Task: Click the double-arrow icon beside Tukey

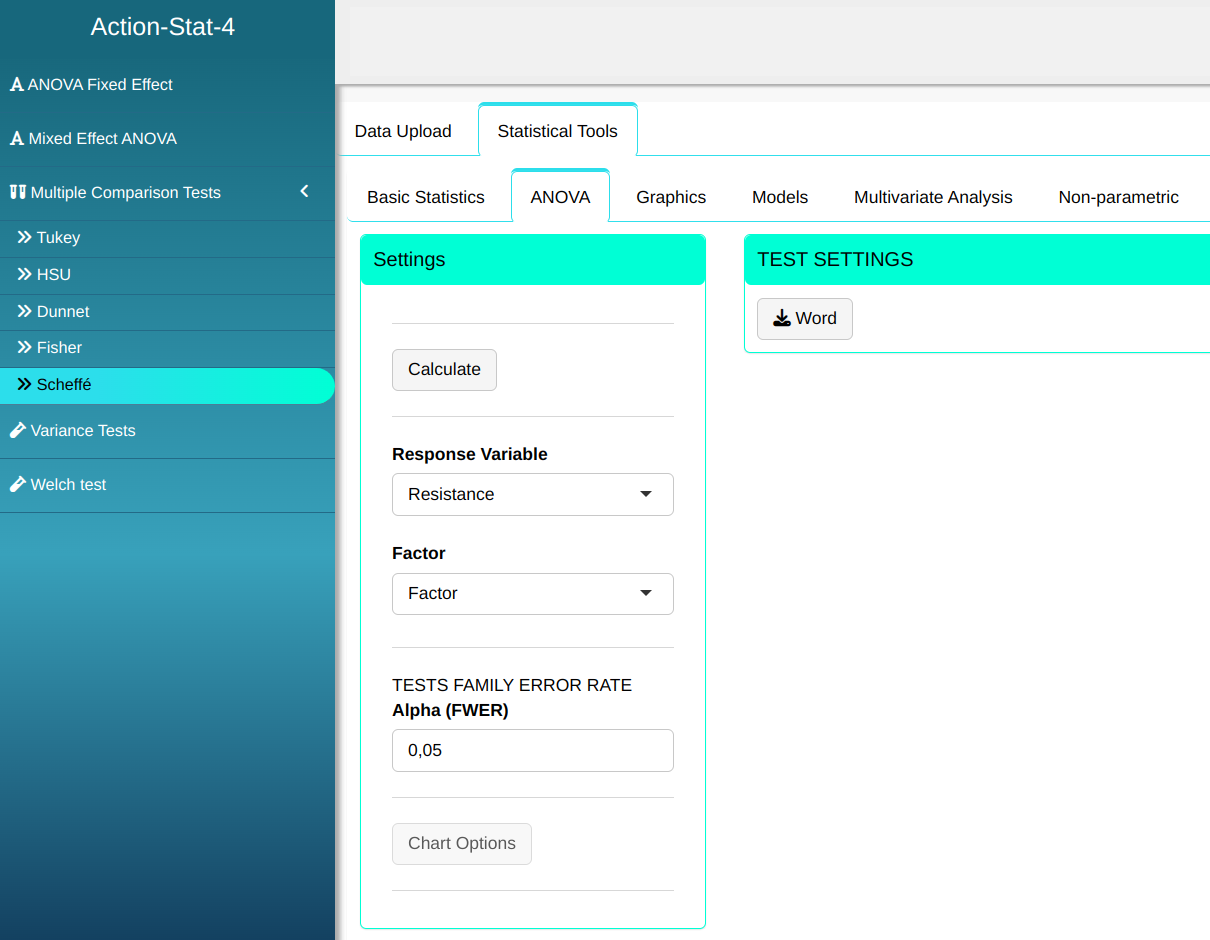Action: click(x=25, y=237)
